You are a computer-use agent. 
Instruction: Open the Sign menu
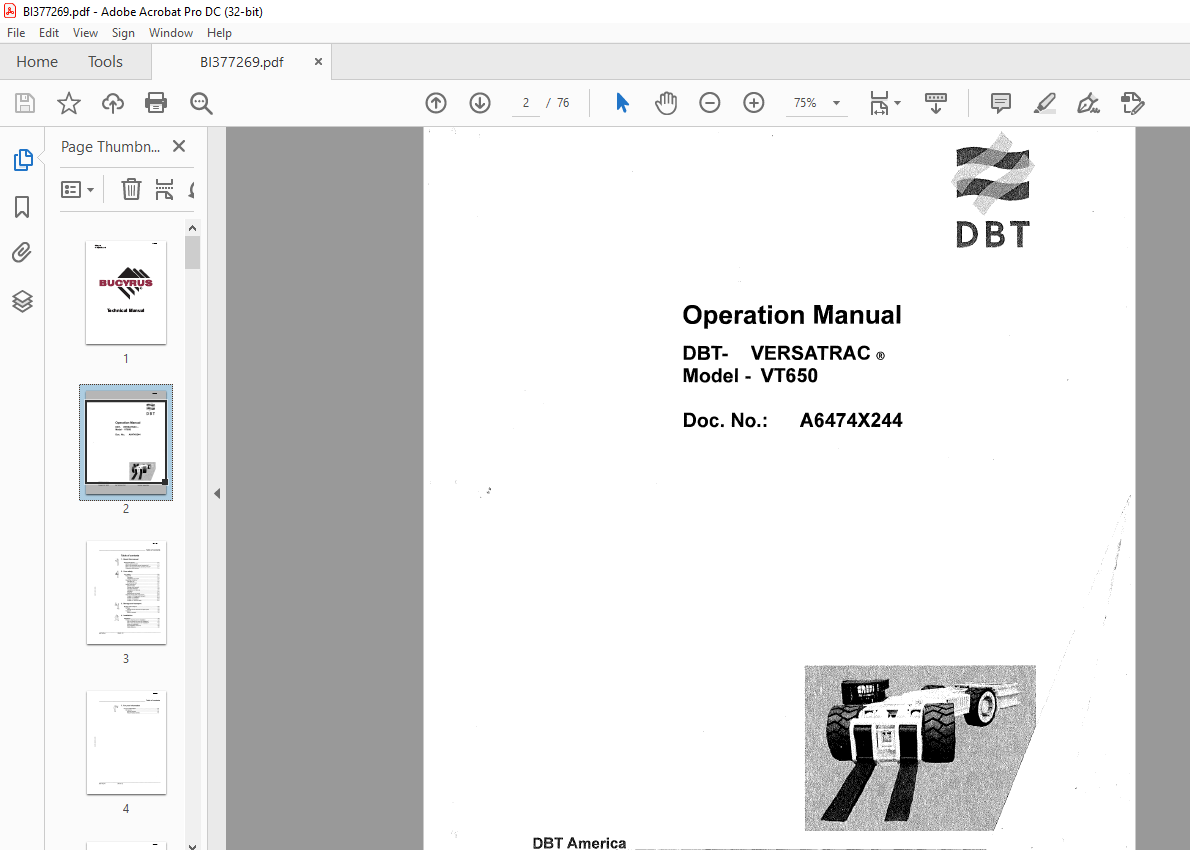[x=123, y=33]
